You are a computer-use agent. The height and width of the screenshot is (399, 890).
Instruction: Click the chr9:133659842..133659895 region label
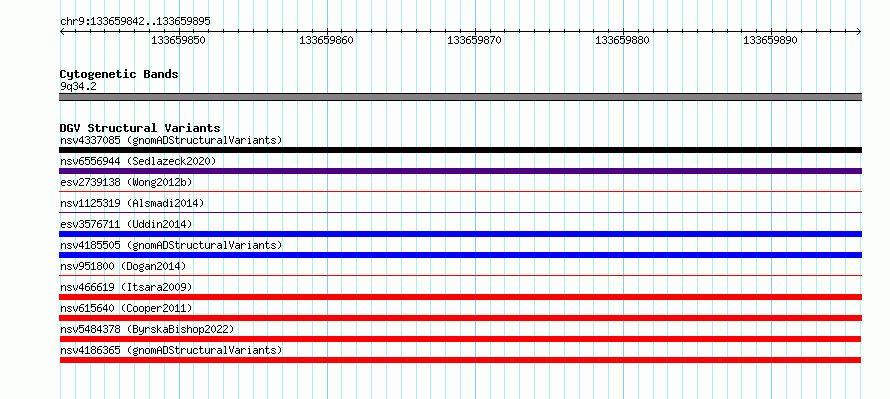[135, 21]
